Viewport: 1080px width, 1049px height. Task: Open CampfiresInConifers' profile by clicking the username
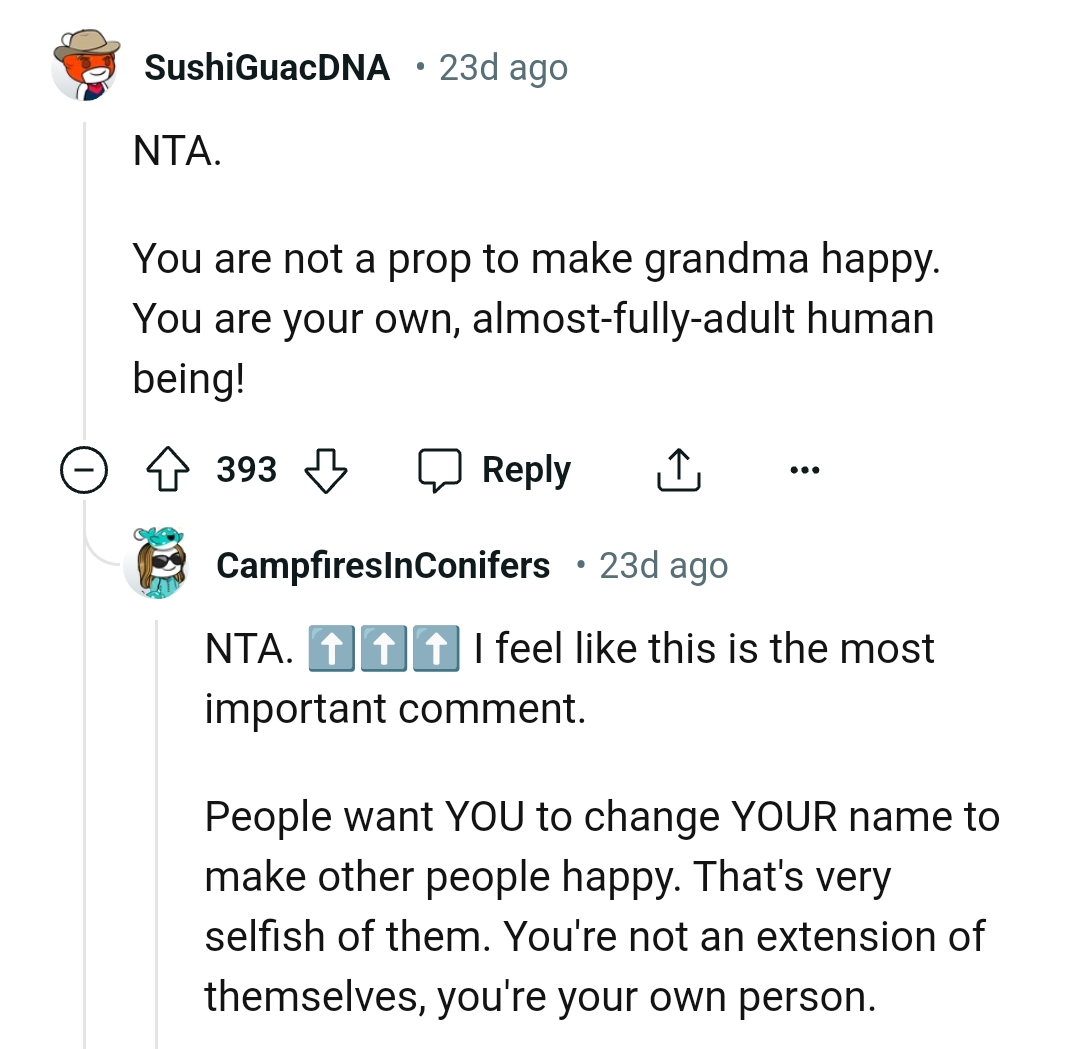click(382, 565)
